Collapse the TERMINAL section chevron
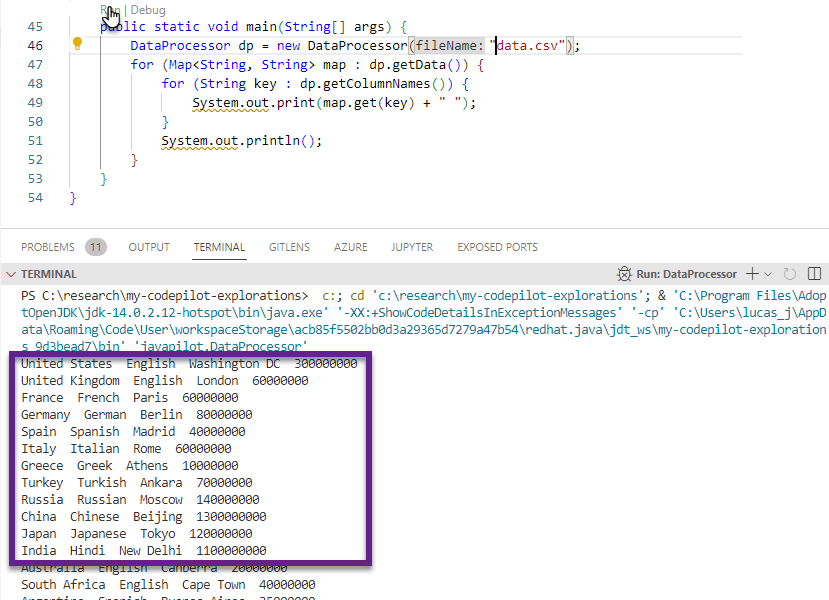829x600 pixels. pos(11,274)
